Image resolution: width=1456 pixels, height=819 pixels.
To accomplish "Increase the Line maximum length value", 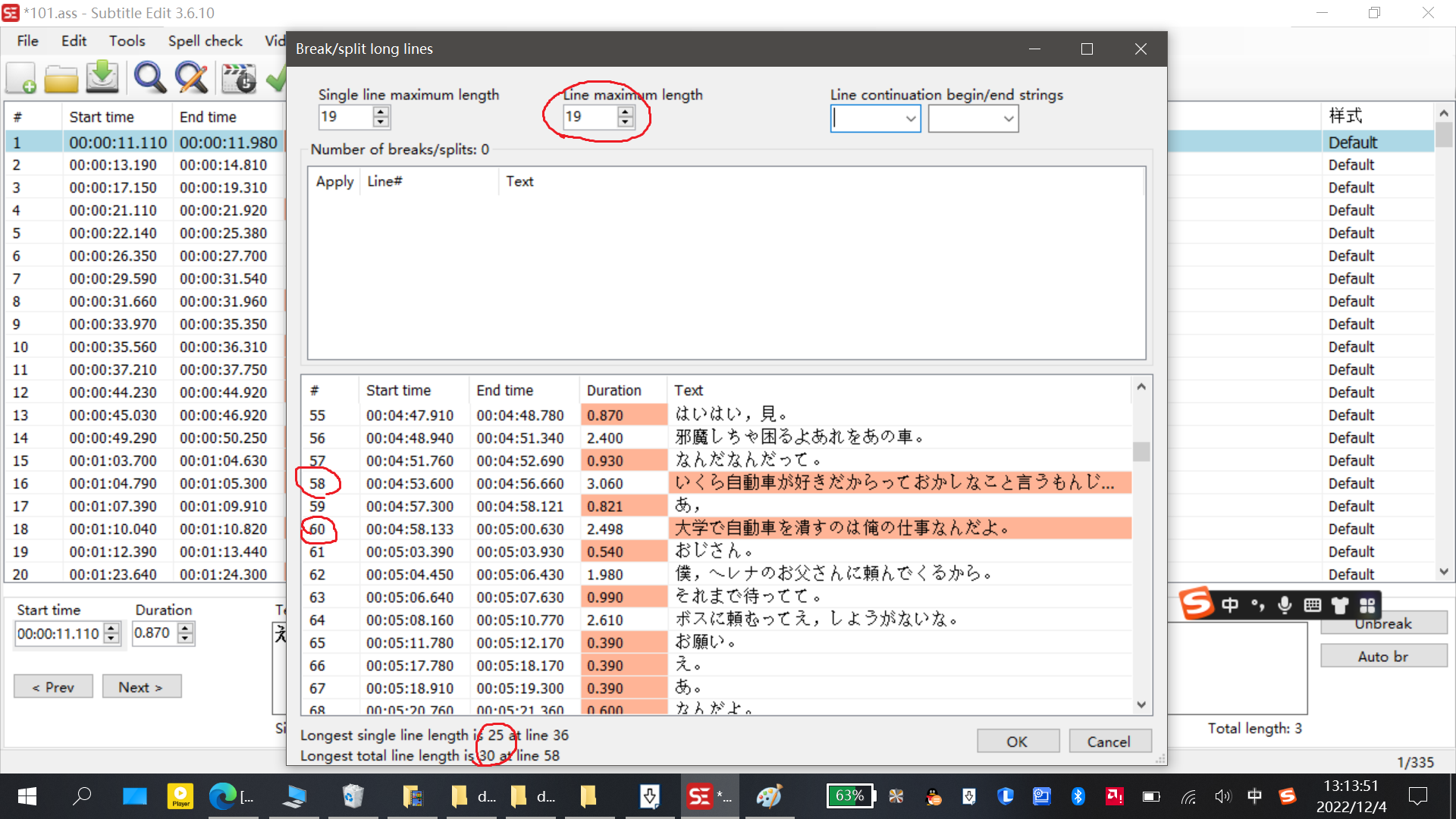I will pyautogui.click(x=625, y=112).
